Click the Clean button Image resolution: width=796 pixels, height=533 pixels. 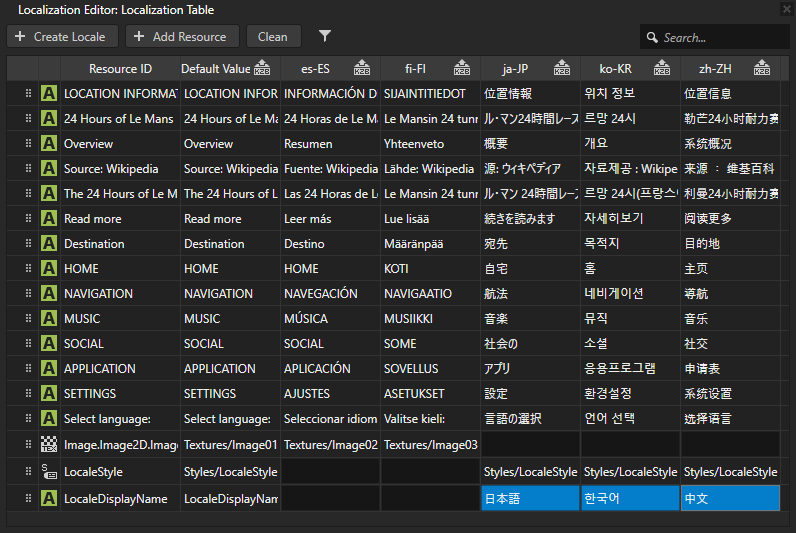[273, 37]
